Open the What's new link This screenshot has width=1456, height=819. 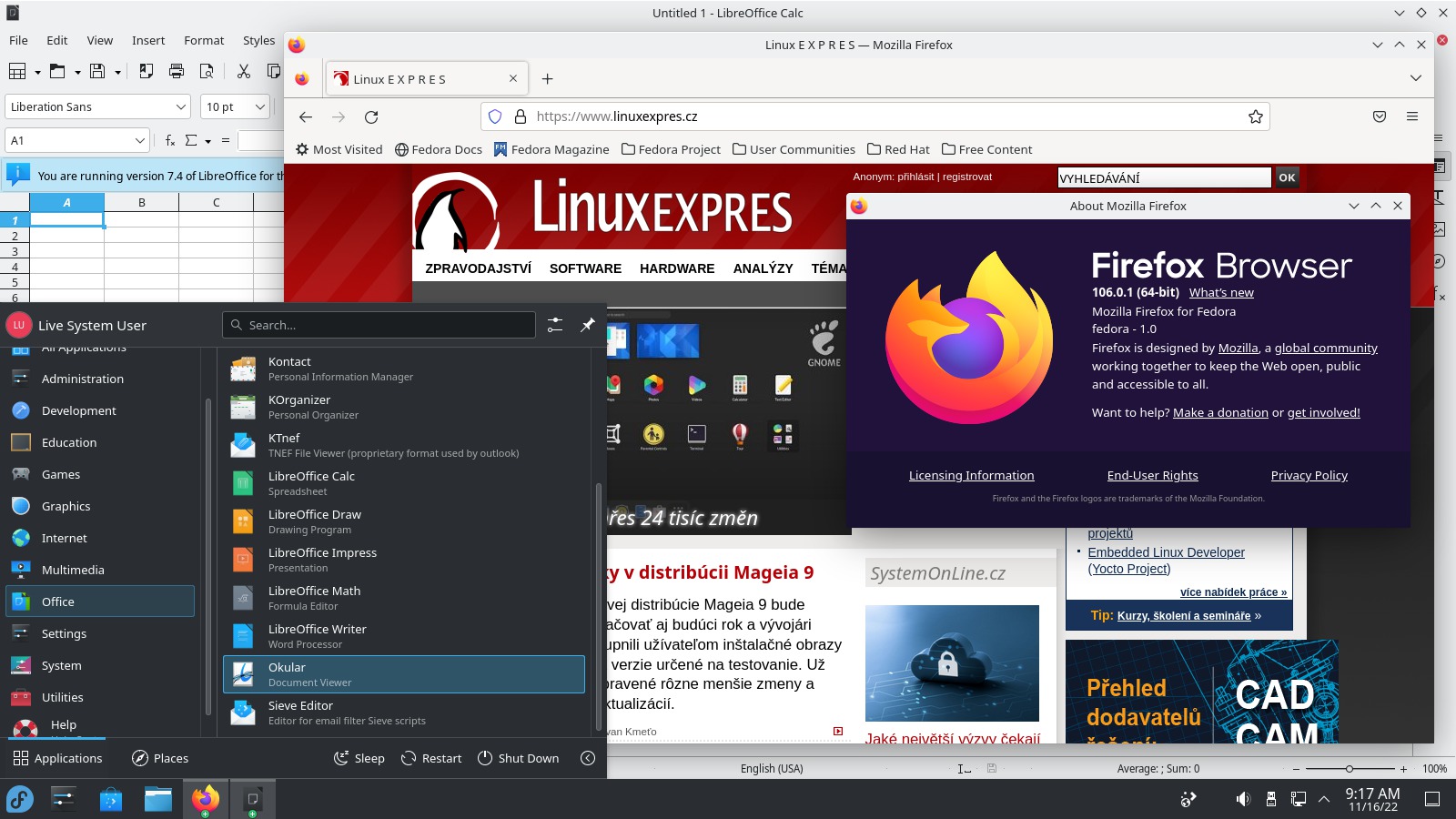[1221, 292]
